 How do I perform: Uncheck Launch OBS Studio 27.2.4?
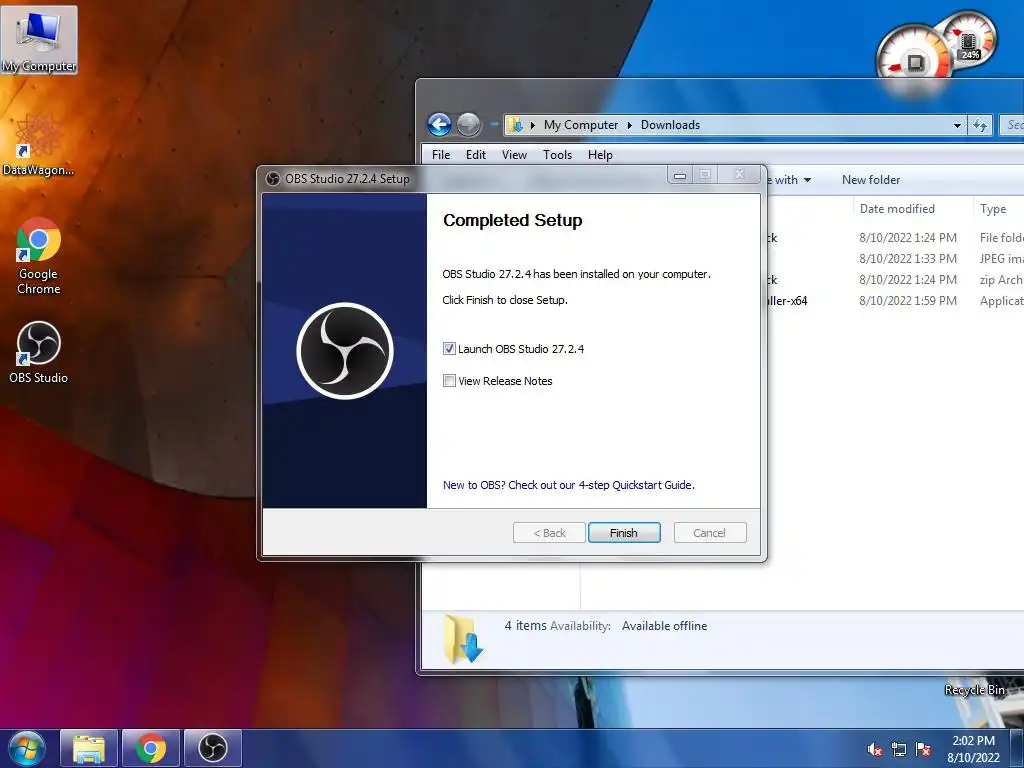pyautogui.click(x=449, y=349)
